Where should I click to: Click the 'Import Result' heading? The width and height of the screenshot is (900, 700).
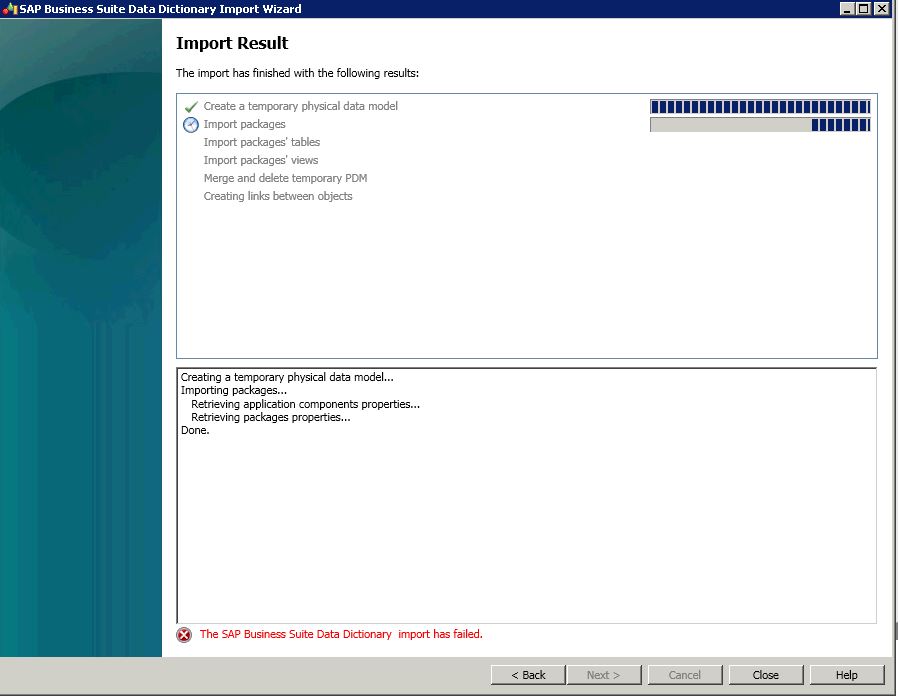click(x=232, y=43)
